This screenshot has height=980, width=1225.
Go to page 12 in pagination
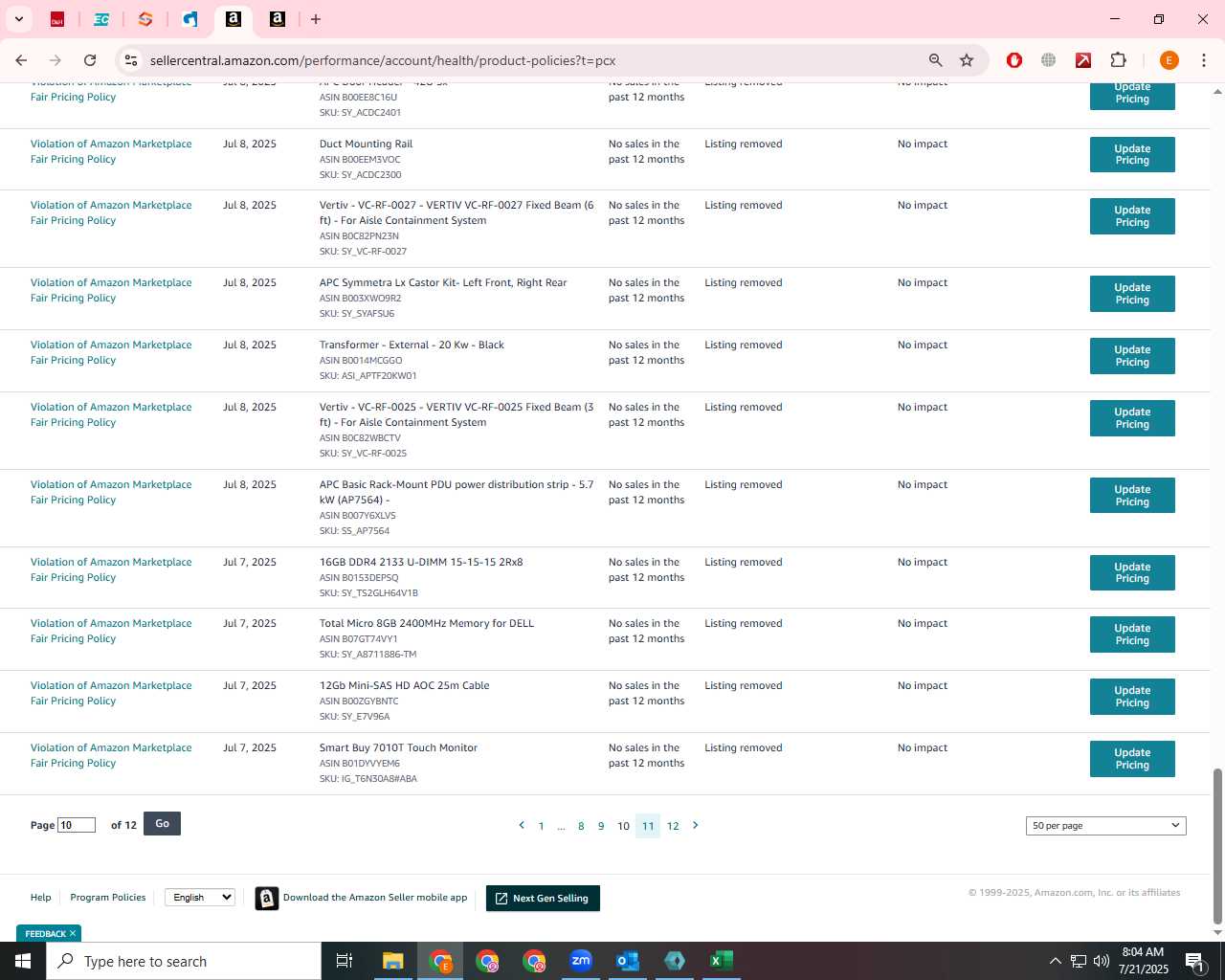[673, 826]
